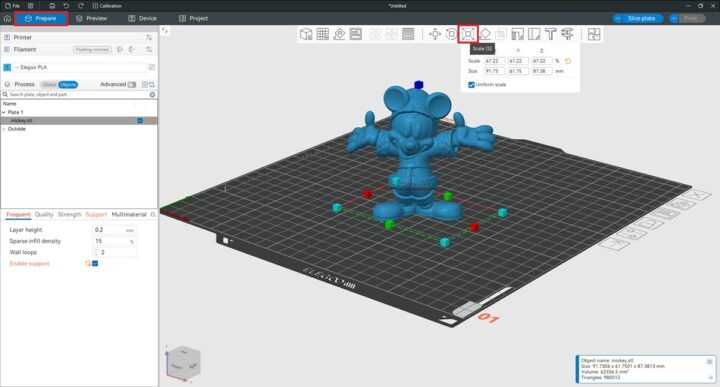Click the Scale X percentage field
This screenshot has width=720, height=387.
pyautogui.click(x=494, y=61)
